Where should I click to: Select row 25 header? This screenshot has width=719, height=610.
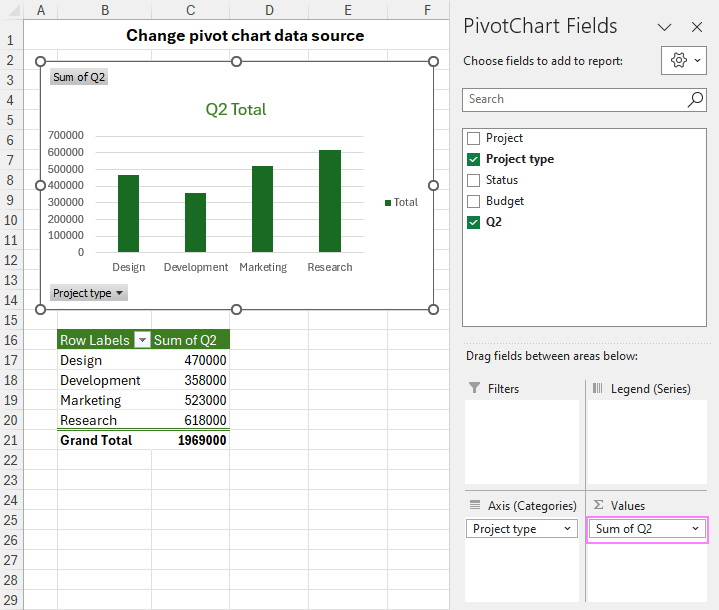click(x=11, y=520)
